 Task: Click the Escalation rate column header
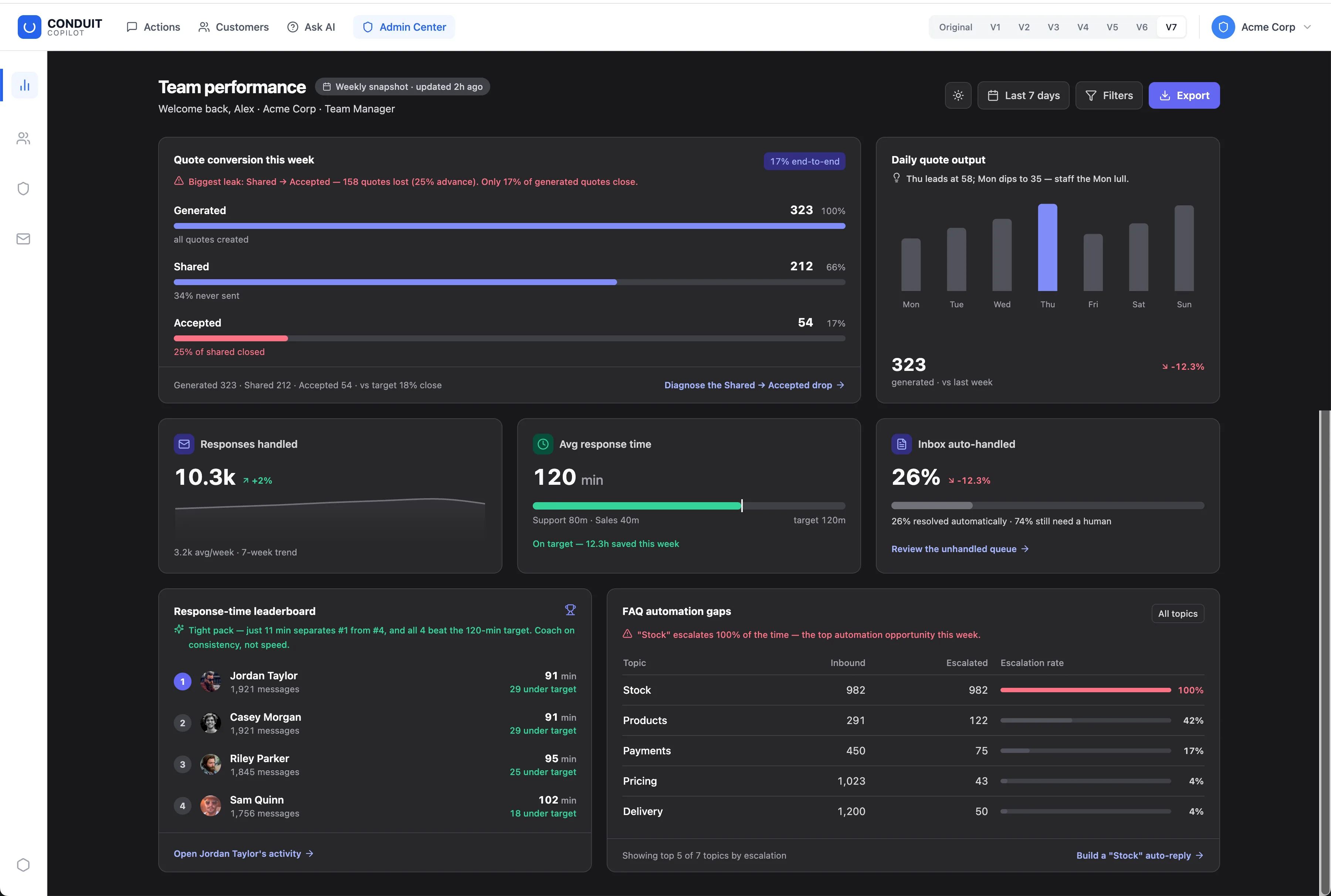tap(1032, 663)
